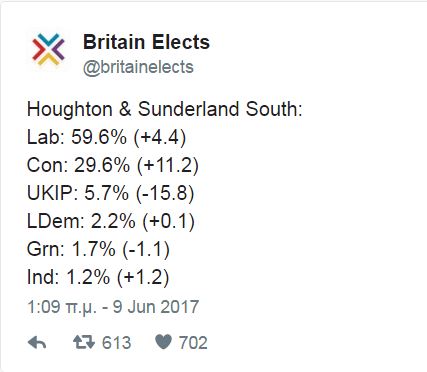The height and width of the screenshot is (372, 427).
Task: Retweet this post using the retweet arrows icon
Action: 84,342
